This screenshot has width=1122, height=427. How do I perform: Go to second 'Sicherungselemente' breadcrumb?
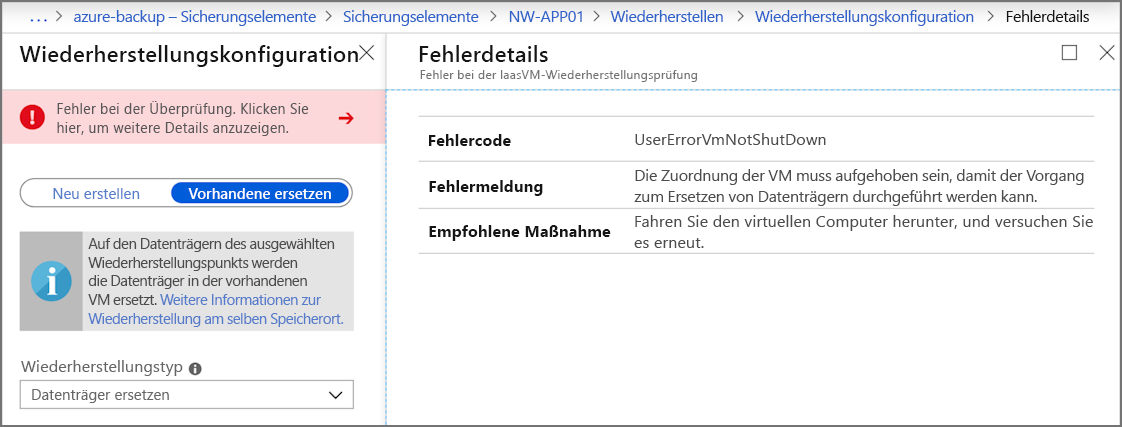(x=411, y=16)
